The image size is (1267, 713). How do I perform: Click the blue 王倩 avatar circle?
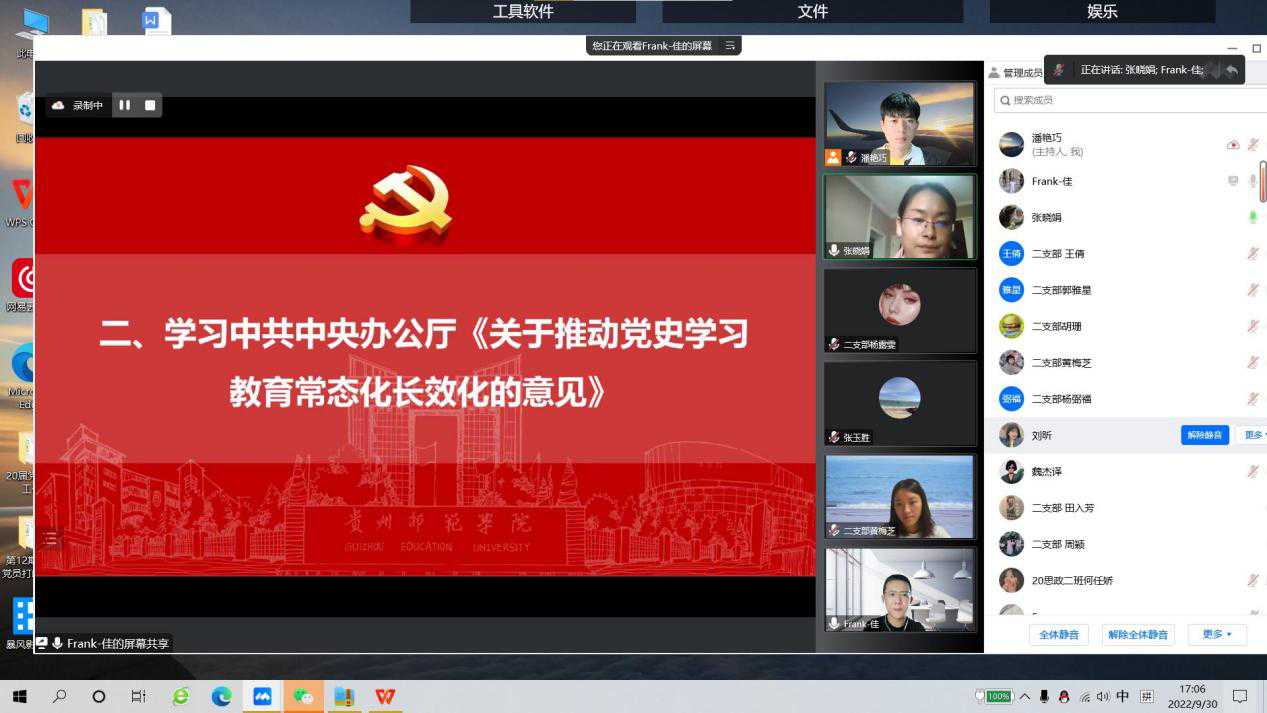pyautogui.click(x=1011, y=254)
